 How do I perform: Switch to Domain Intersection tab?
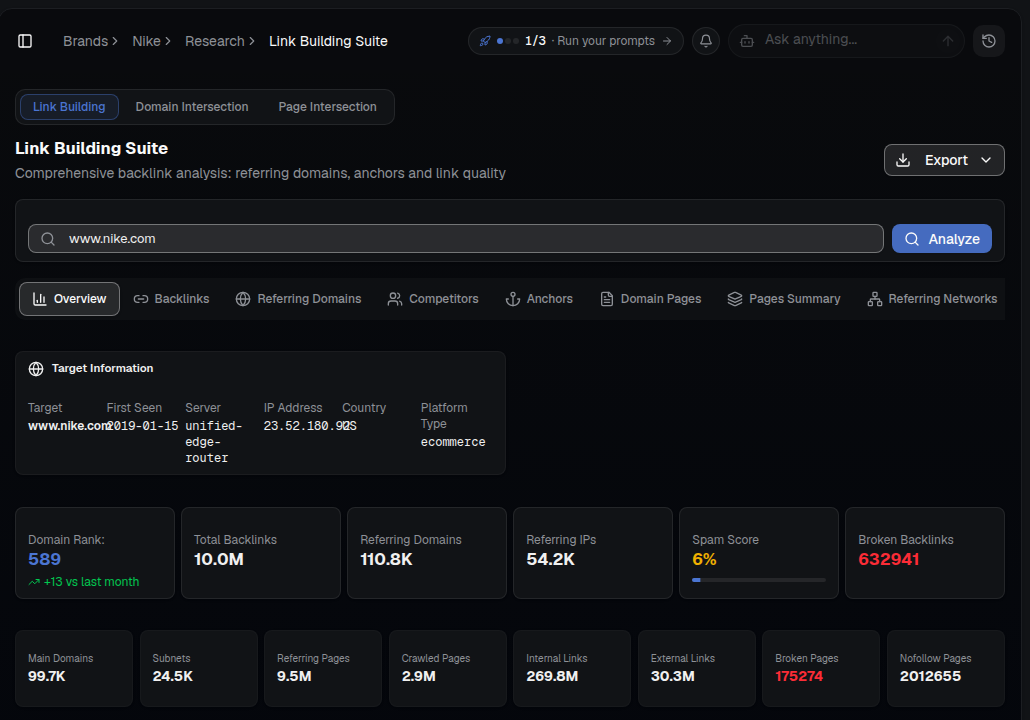192,107
